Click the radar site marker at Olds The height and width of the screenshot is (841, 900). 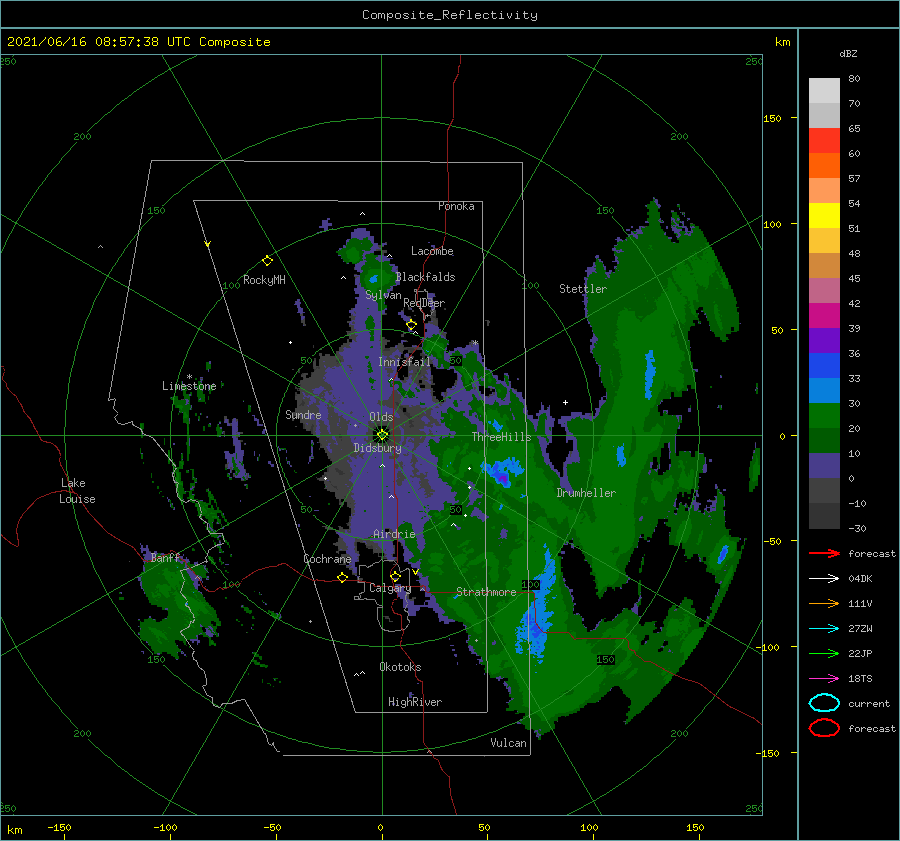click(x=382, y=435)
